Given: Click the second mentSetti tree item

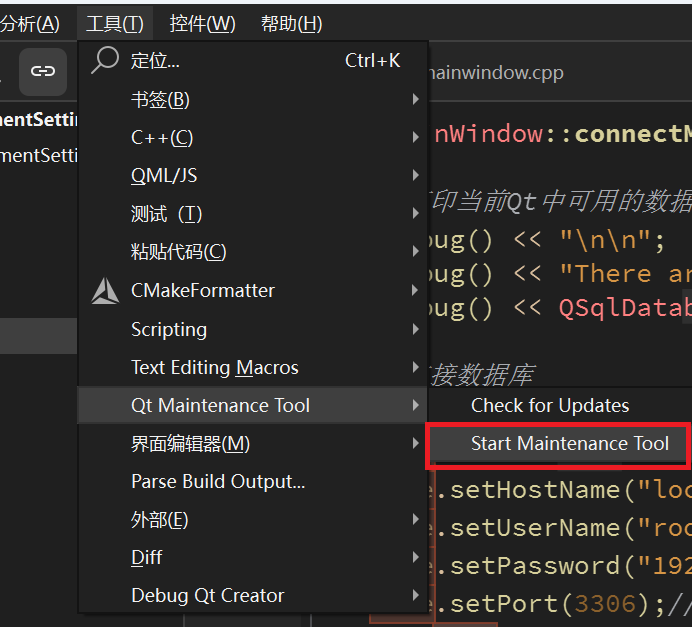Looking at the screenshot, I should click(39, 156).
